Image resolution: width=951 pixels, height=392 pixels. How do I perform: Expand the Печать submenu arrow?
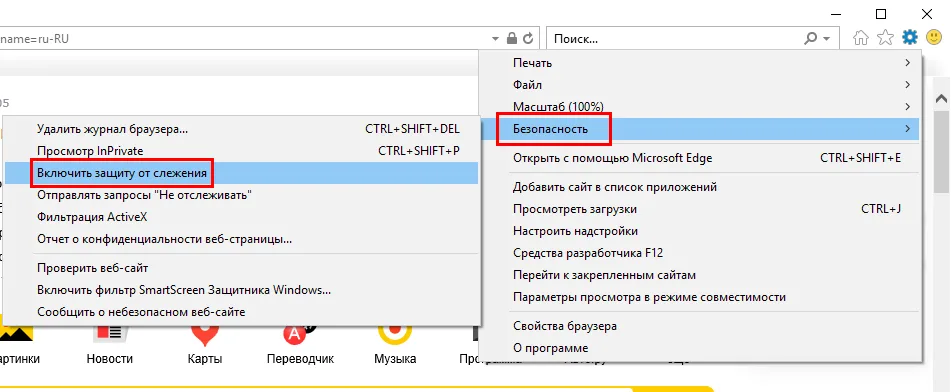pos(907,63)
